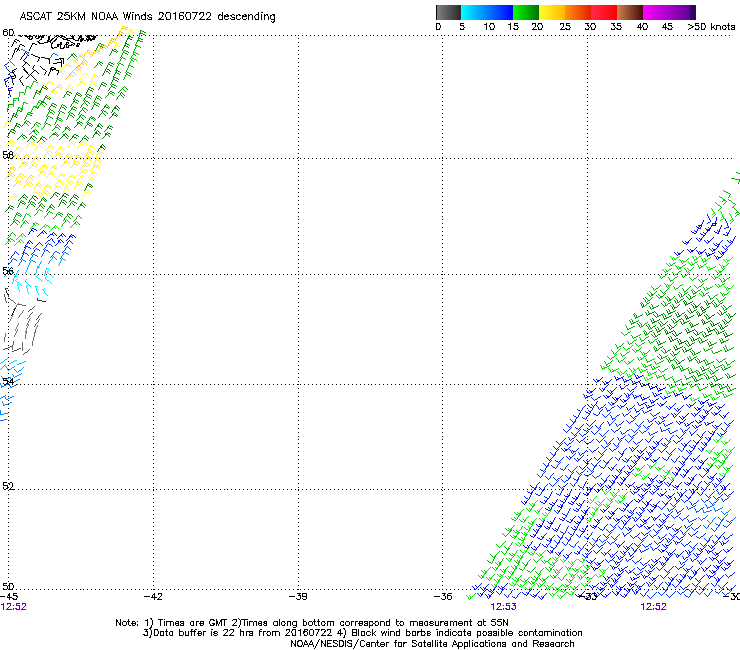Image resolution: width=740 pixels, height=650 pixels.
Task: Click the 'Times are GMT' note line
Action: coord(312,623)
